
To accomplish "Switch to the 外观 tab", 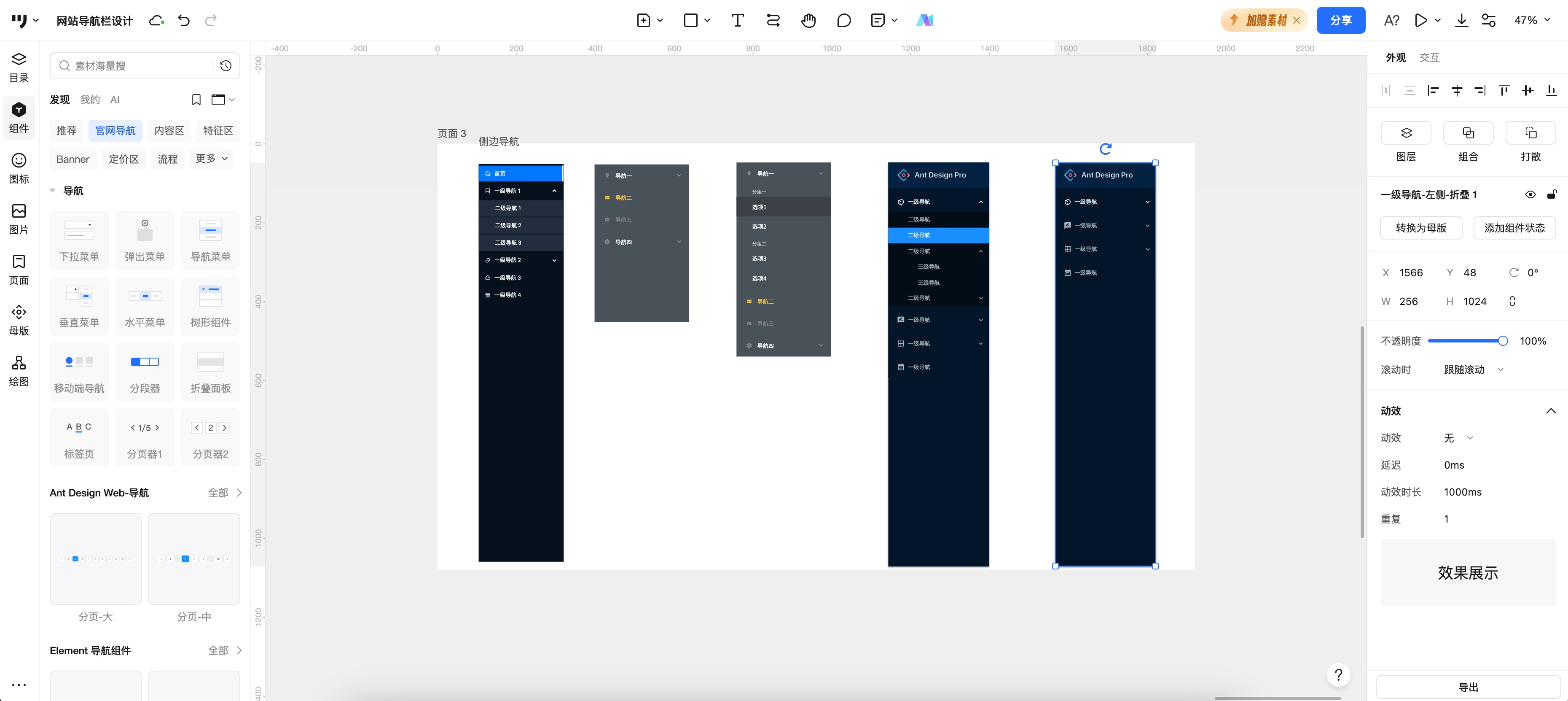I will click(1395, 57).
